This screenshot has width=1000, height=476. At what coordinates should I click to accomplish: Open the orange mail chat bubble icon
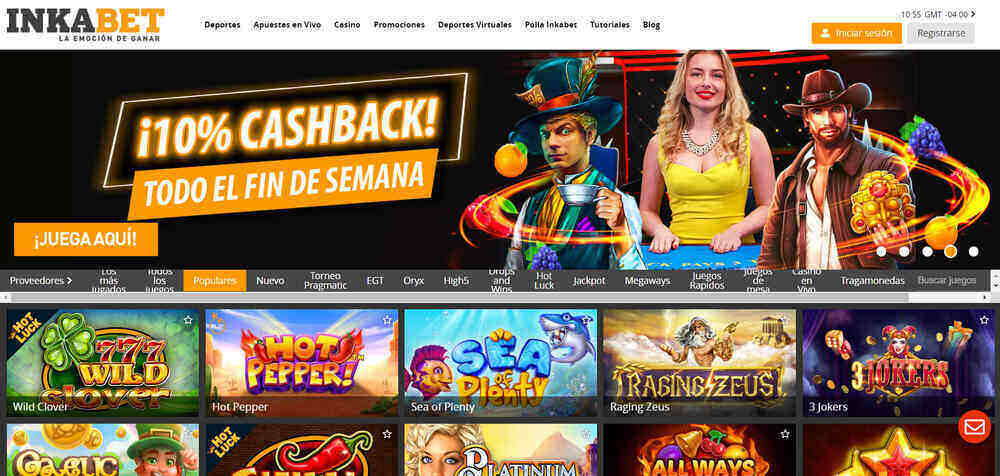click(x=974, y=427)
